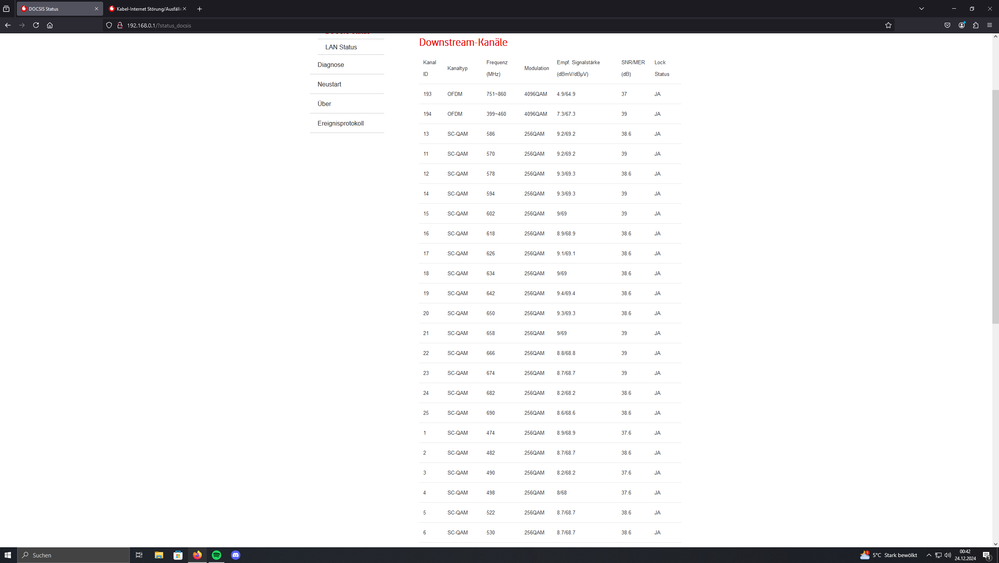The height and width of the screenshot is (563, 999).
Task: Click the Lock Status column header
Action: 661,68
